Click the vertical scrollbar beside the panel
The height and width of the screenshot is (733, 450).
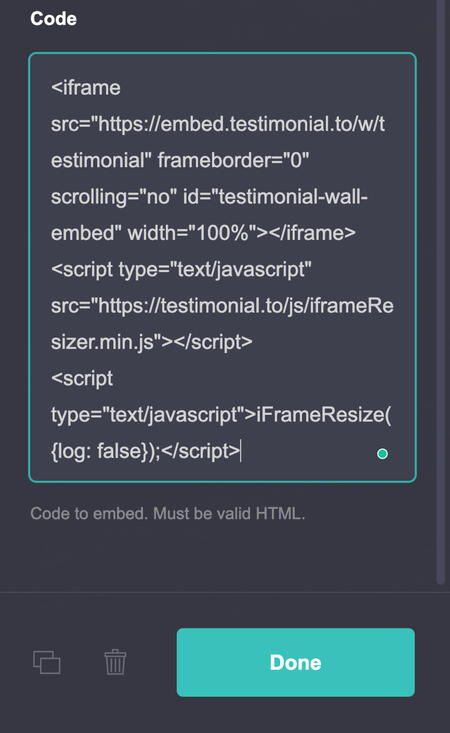click(441, 290)
